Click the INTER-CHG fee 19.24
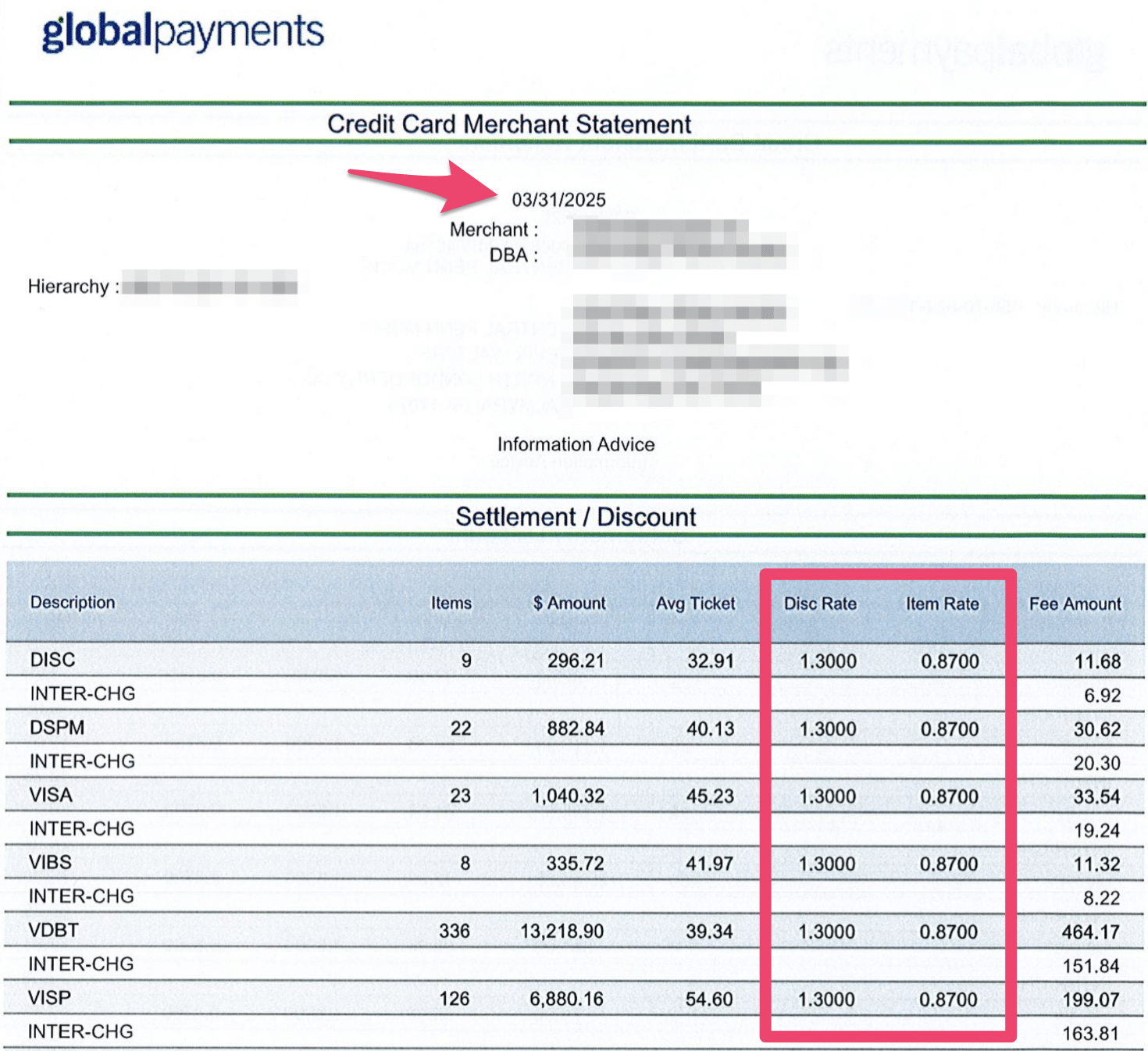Image resolution: width=1148 pixels, height=1051 pixels. [x=1096, y=831]
